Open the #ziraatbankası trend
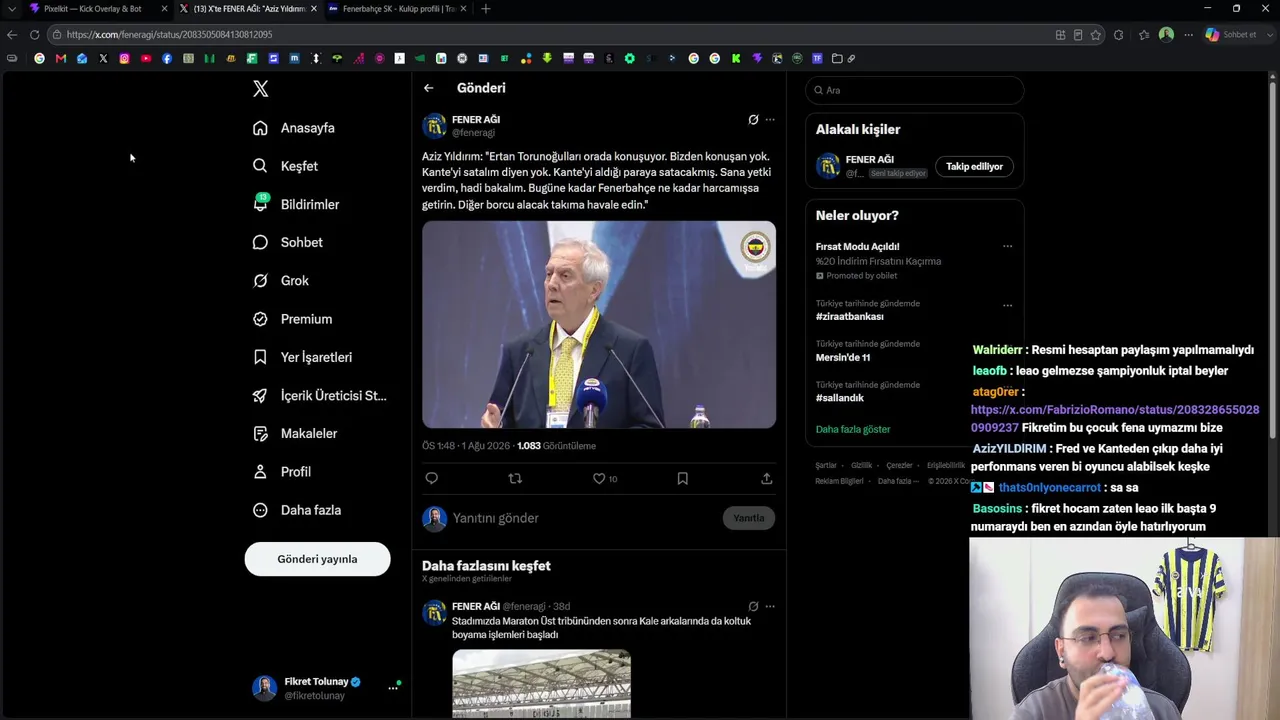This screenshot has width=1280, height=720. click(850, 317)
